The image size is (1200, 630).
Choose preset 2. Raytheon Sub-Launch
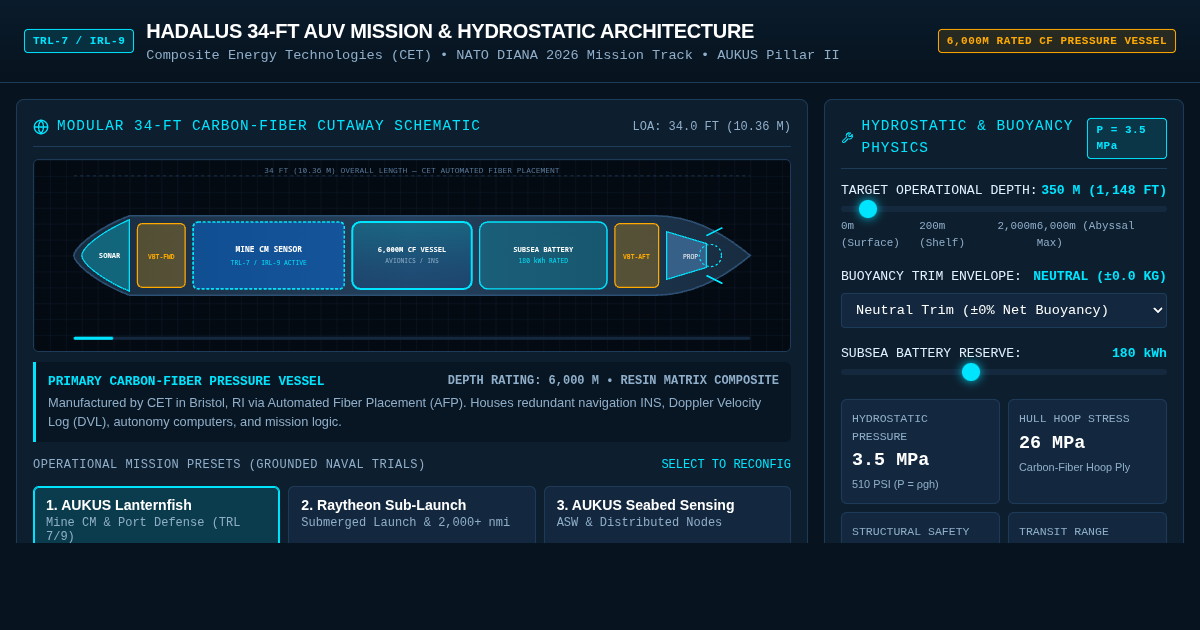(412, 515)
